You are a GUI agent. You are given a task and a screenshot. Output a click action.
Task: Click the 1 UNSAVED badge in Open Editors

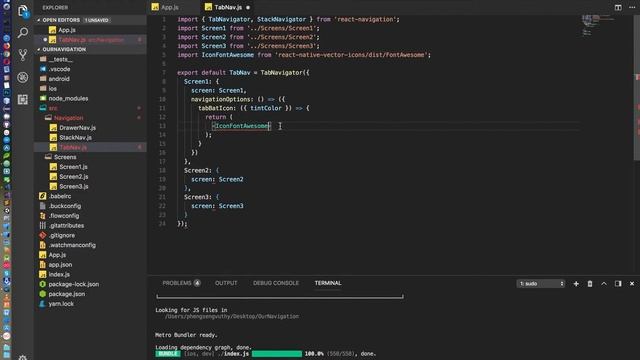tap(97, 20)
